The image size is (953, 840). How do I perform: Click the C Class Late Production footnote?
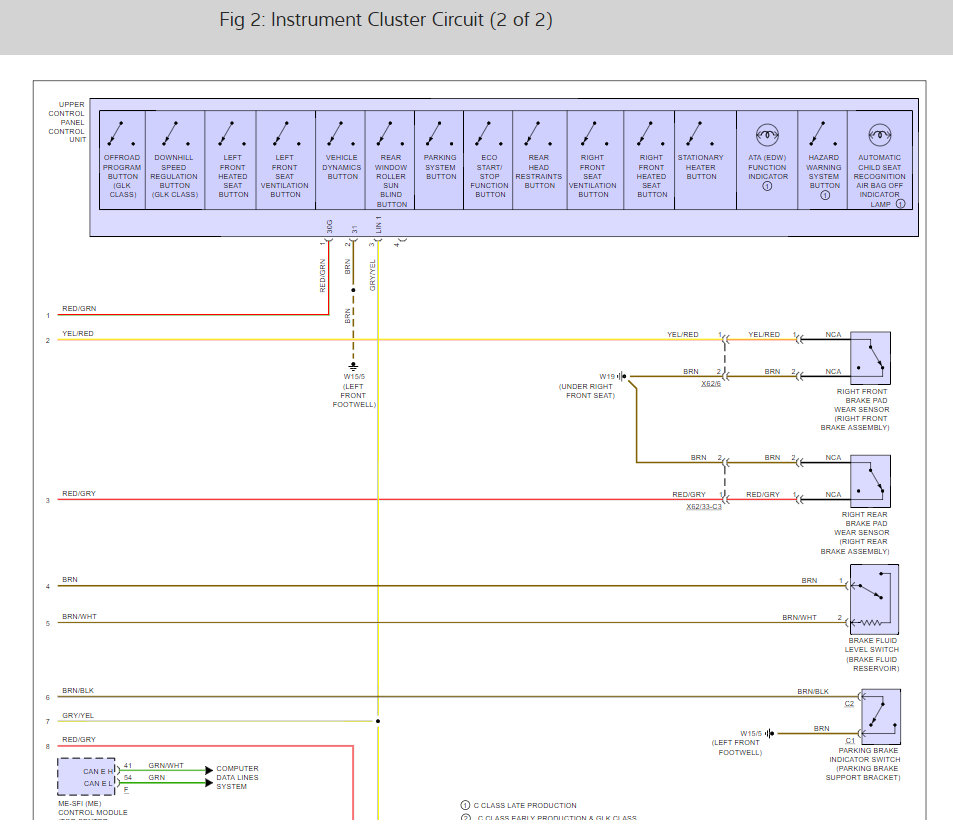519,805
